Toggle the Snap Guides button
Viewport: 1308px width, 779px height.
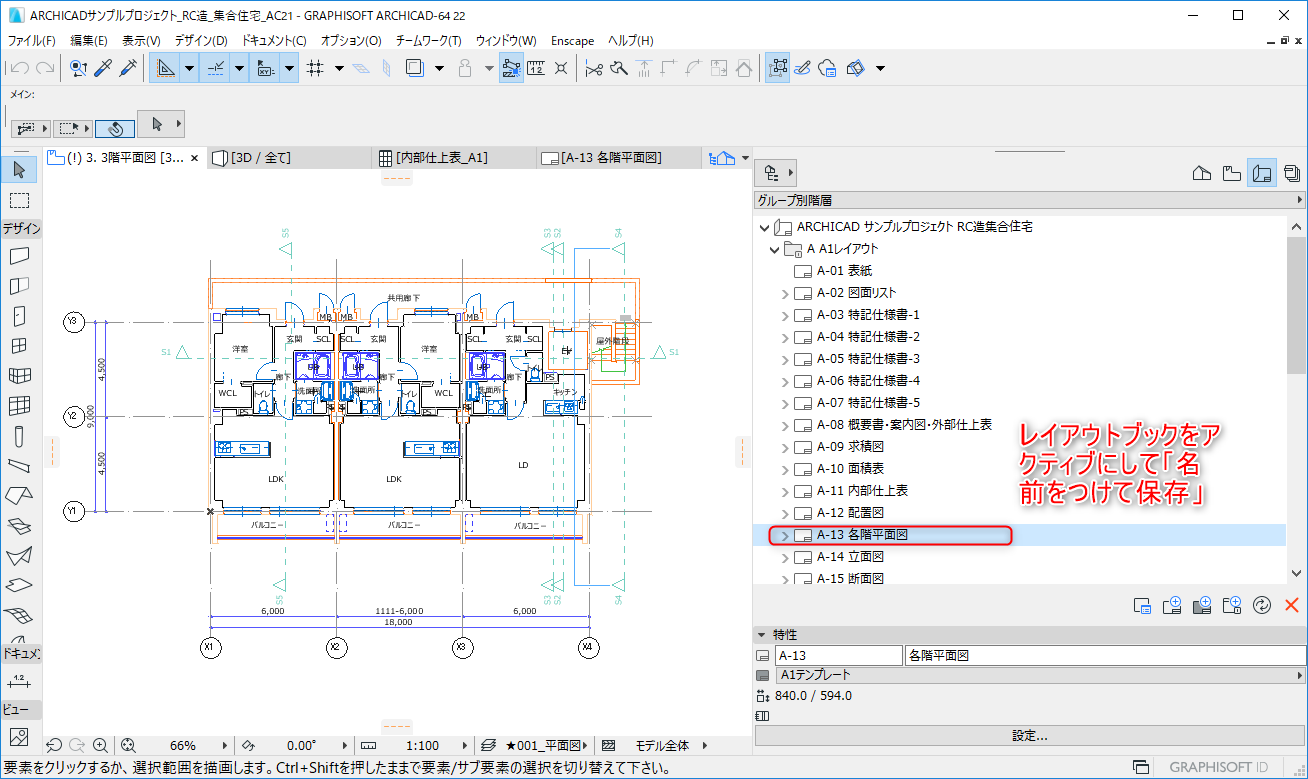point(215,68)
